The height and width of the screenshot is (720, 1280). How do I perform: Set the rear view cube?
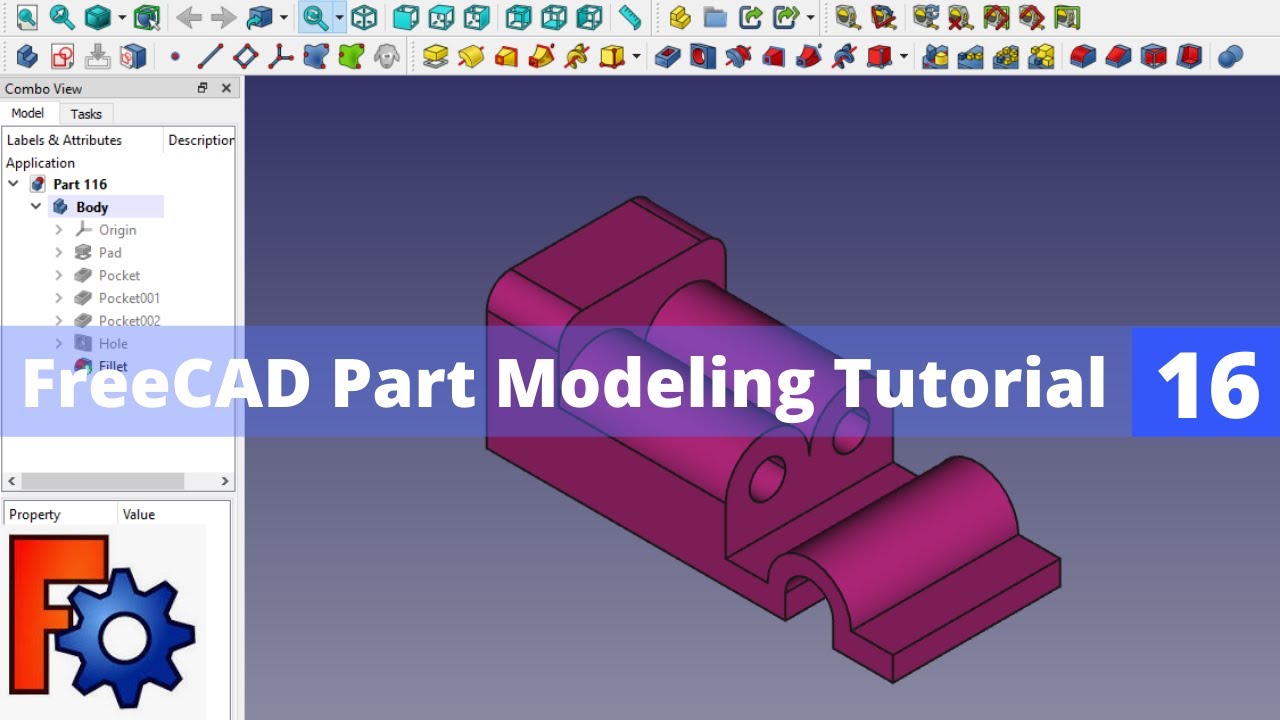pyautogui.click(x=518, y=17)
